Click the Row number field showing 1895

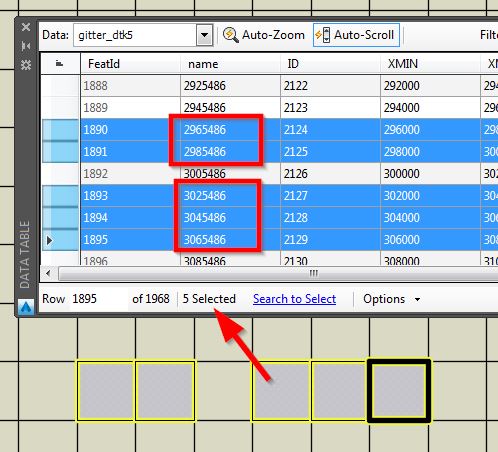coord(99,299)
